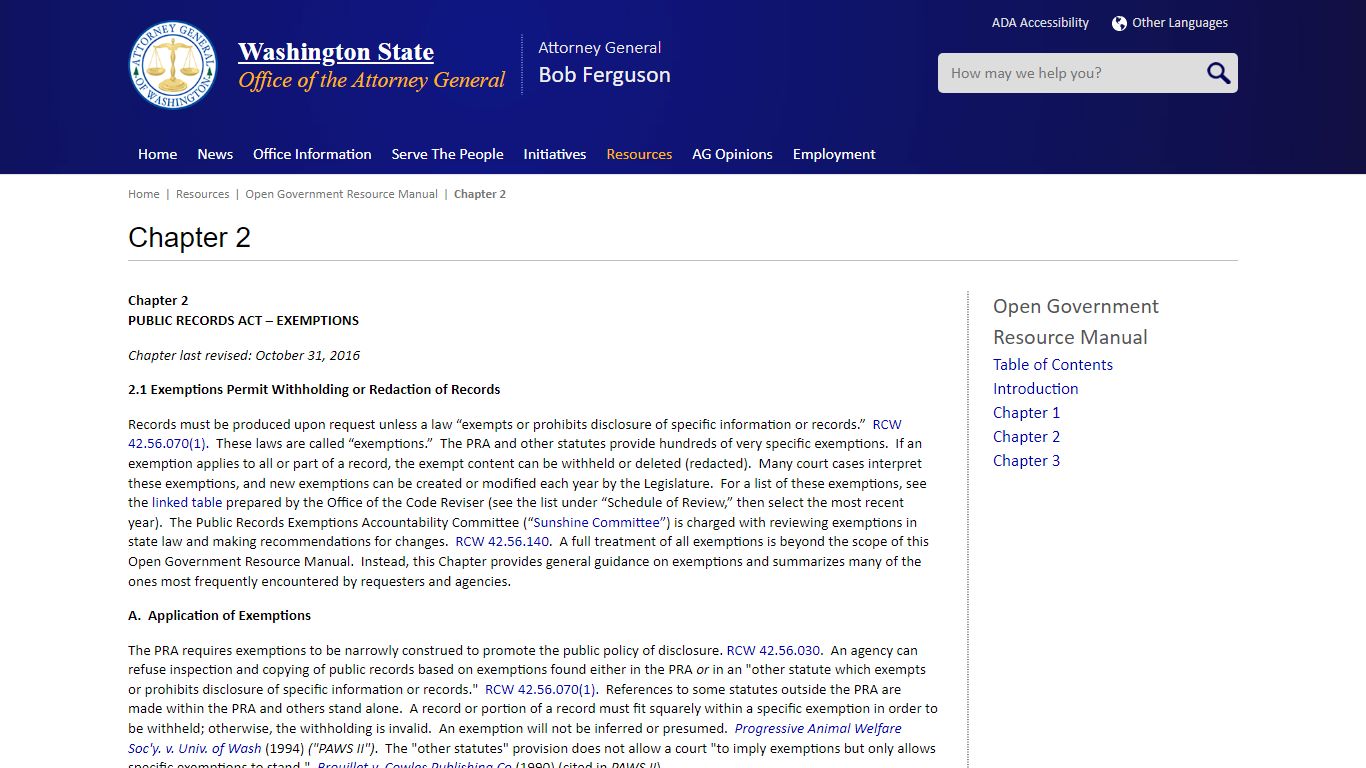This screenshot has height=768, width=1366.
Task: Click the Attorney General seal logo
Action: click(x=174, y=65)
